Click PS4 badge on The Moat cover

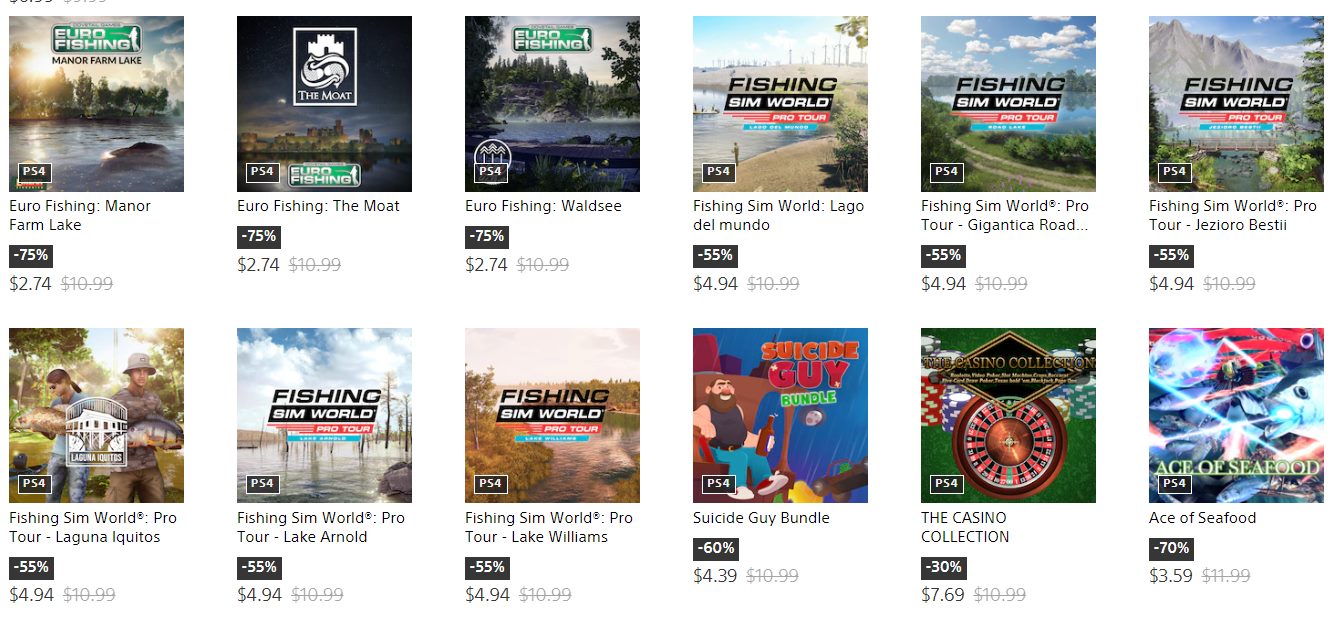coord(262,172)
